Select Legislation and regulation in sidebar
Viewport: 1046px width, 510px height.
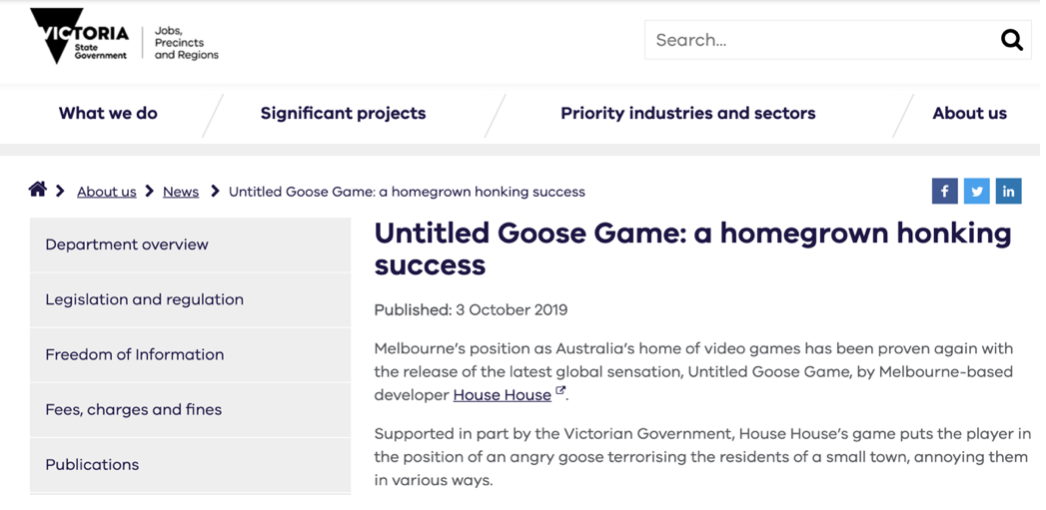pyautogui.click(x=190, y=300)
